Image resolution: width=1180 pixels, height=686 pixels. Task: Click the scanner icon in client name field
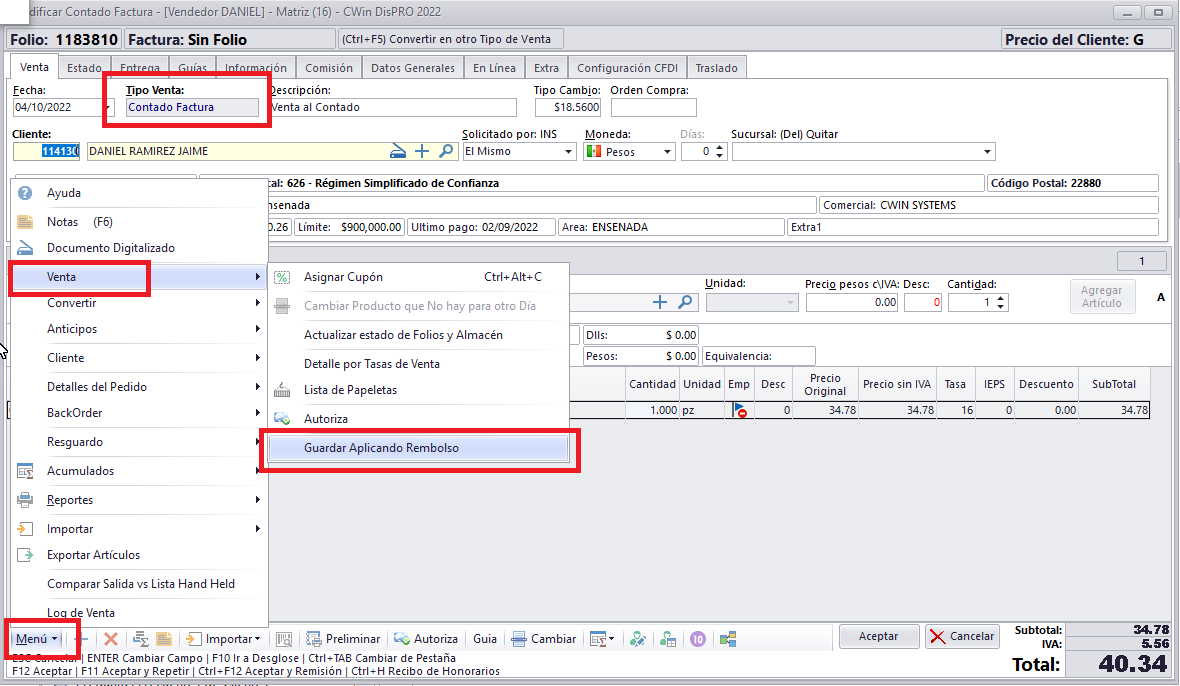pos(398,151)
